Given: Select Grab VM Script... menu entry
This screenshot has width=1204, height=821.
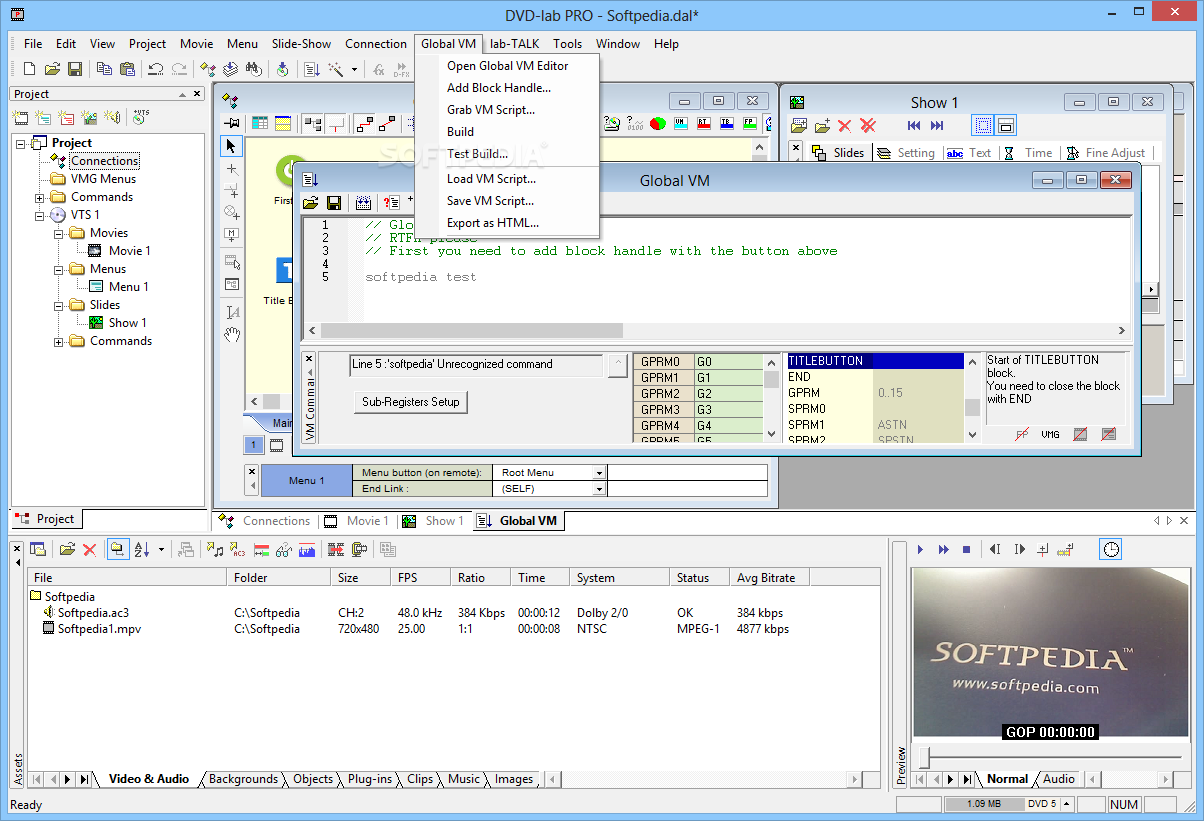Looking at the screenshot, I should (x=491, y=110).
